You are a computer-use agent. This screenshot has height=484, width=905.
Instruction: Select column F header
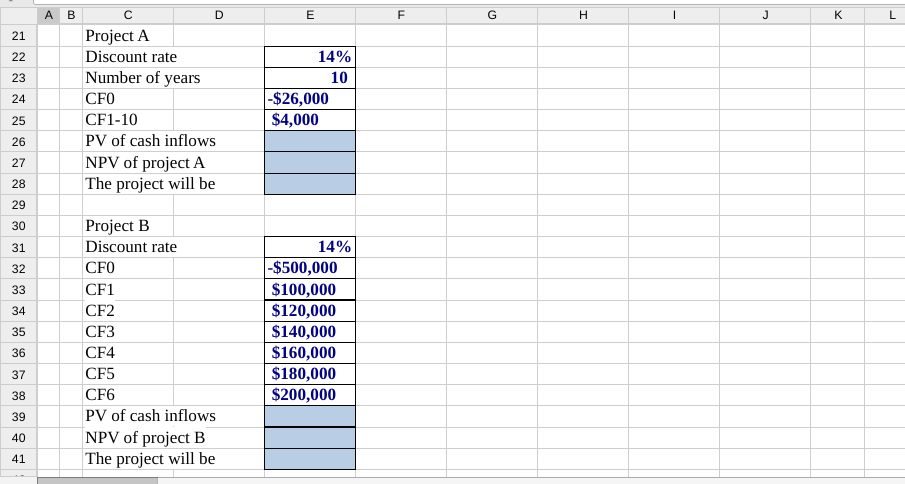click(x=401, y=16)
